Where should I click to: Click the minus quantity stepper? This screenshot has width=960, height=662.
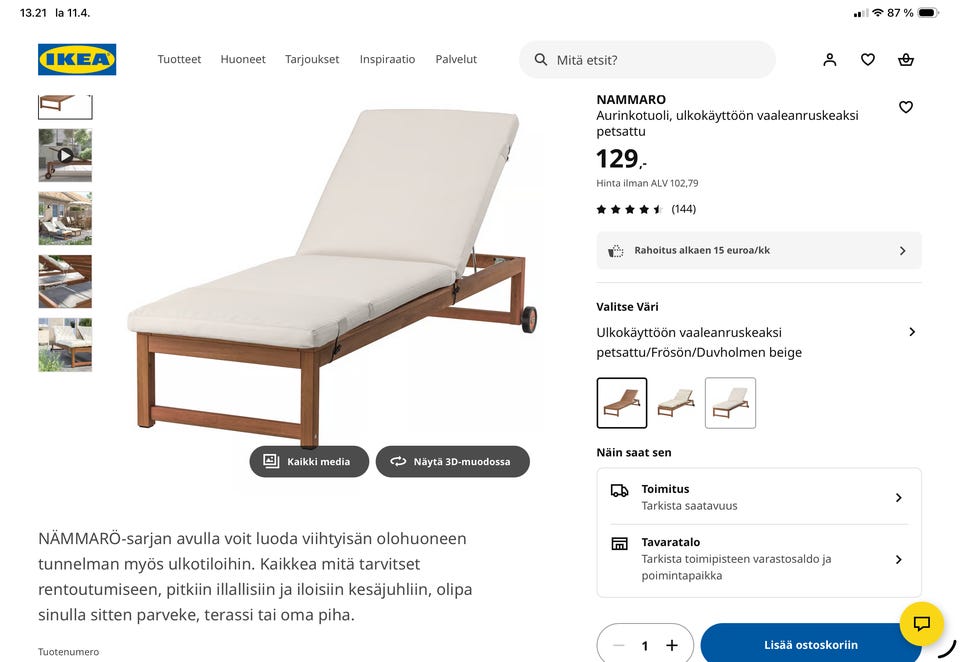pos(618,645)
